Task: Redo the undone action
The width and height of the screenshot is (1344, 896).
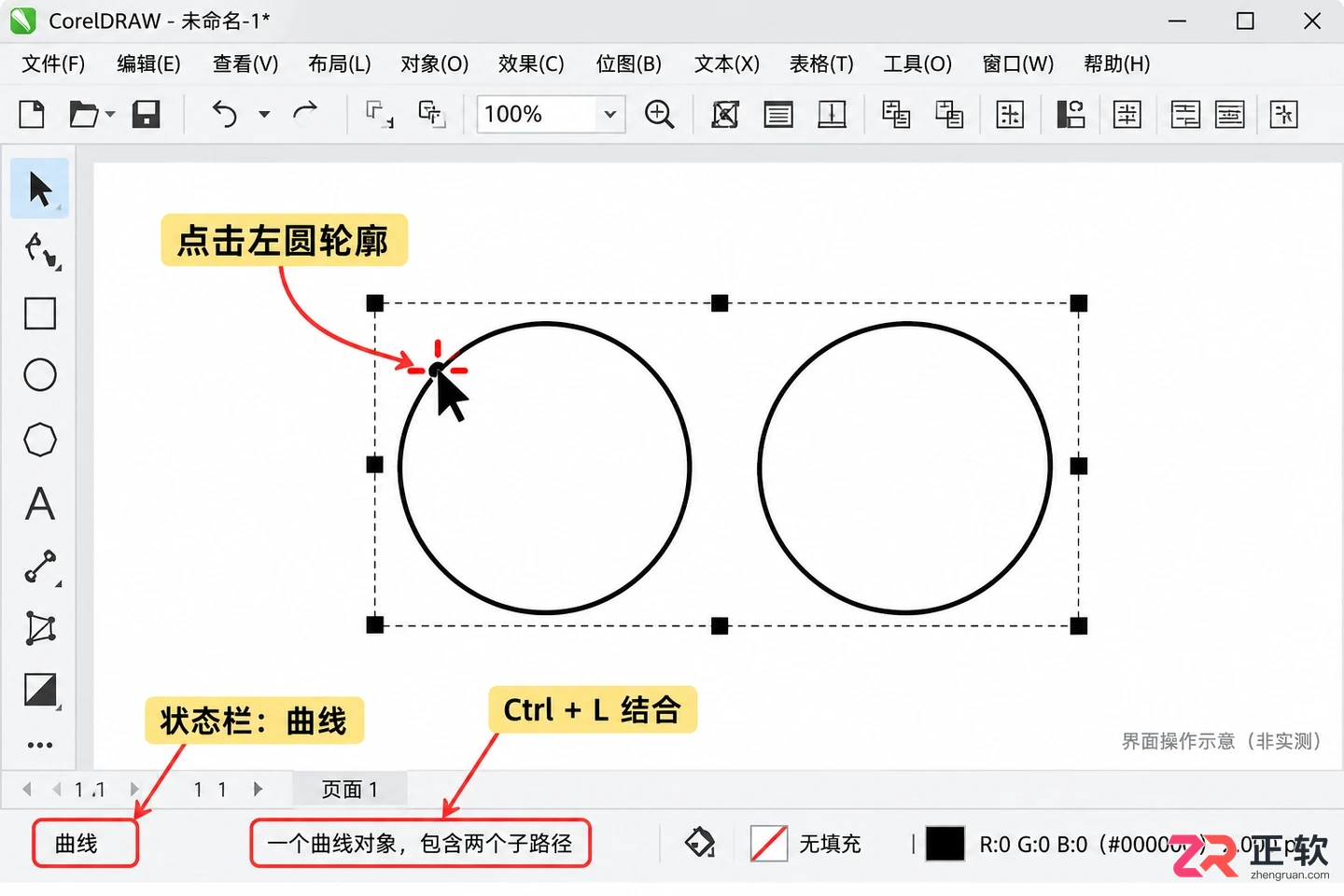Action: point(305,114)
